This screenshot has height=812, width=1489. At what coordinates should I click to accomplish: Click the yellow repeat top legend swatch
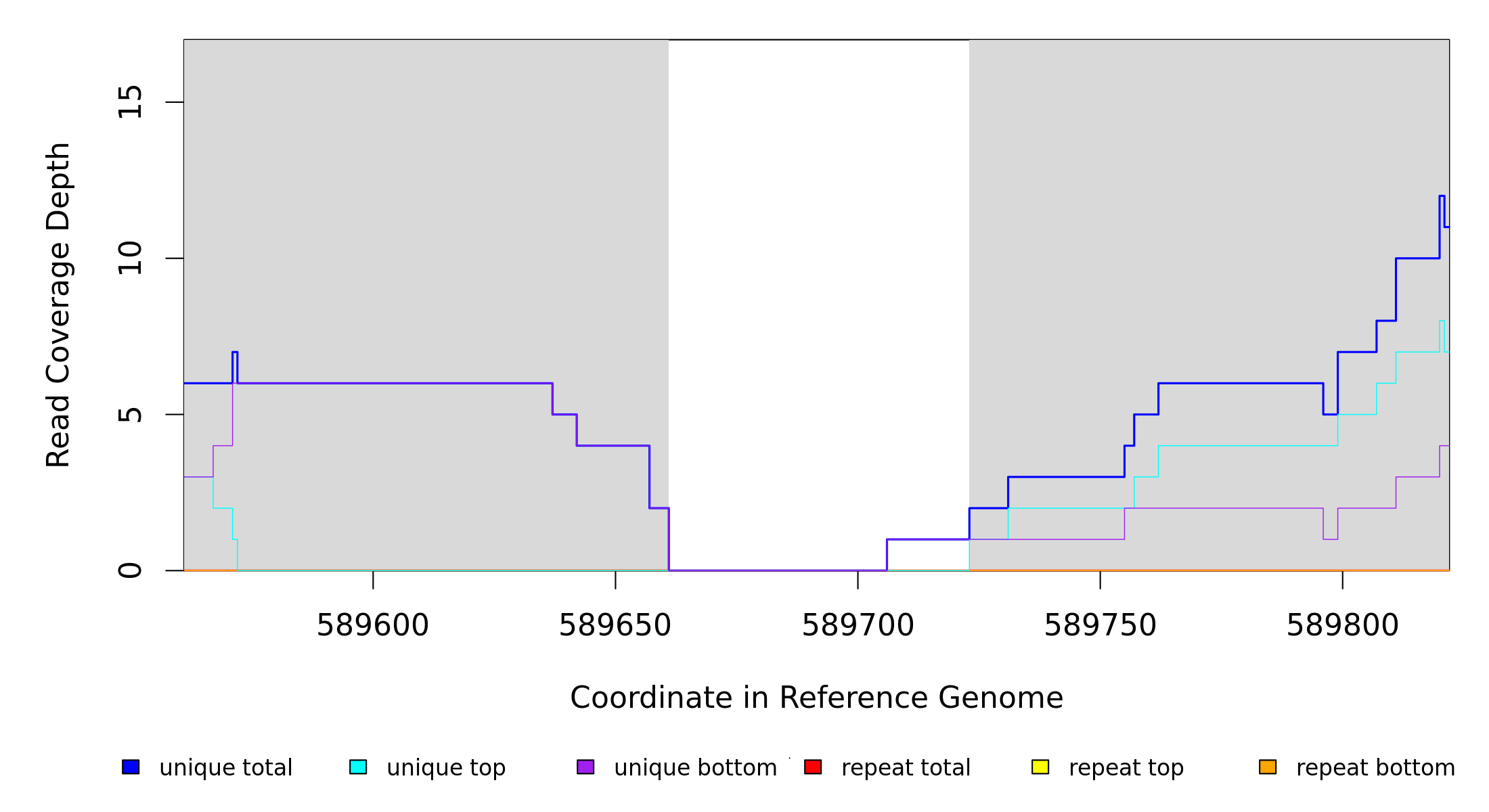[1040, 767]
